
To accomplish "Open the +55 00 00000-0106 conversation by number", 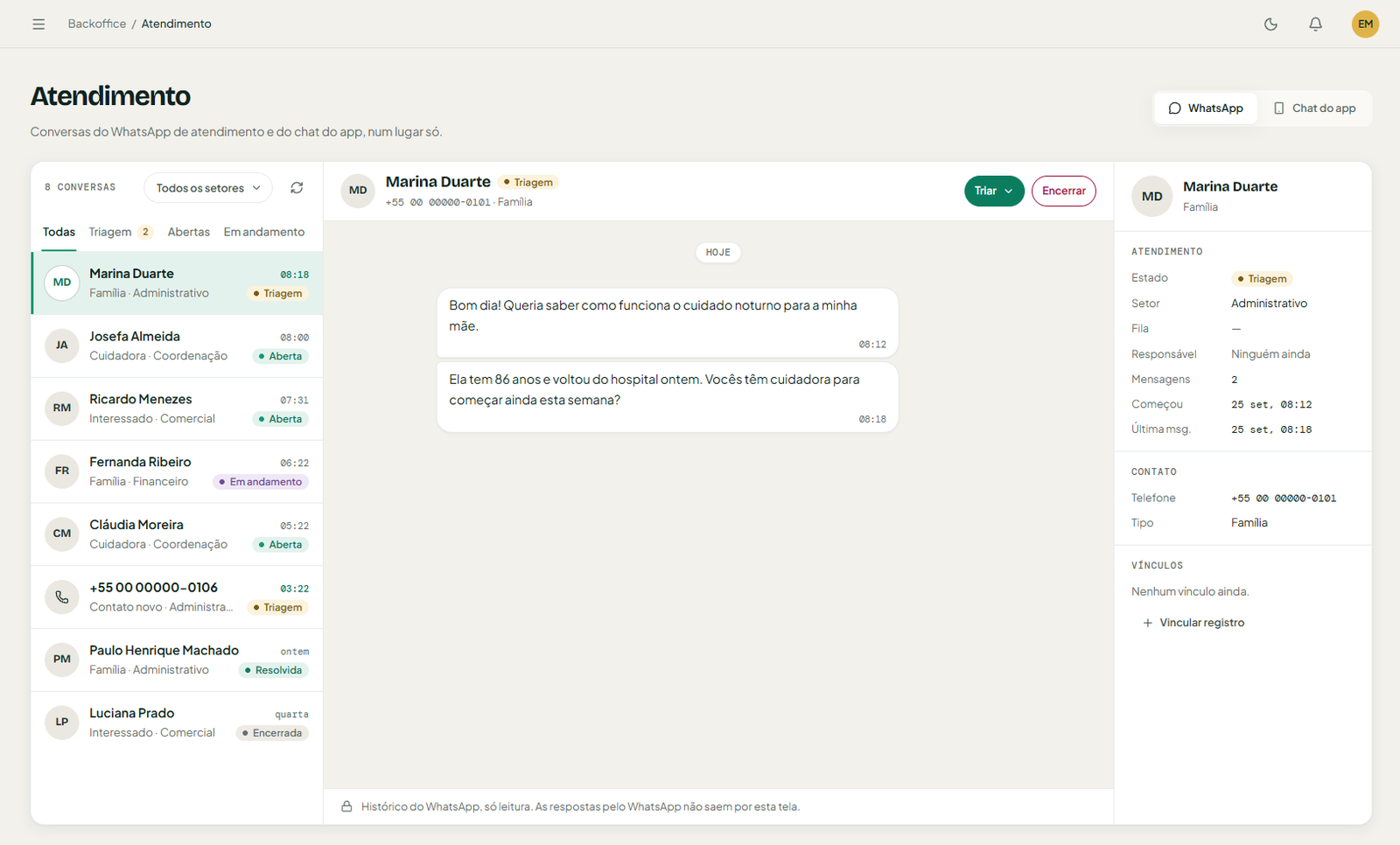I will [153, 588].
